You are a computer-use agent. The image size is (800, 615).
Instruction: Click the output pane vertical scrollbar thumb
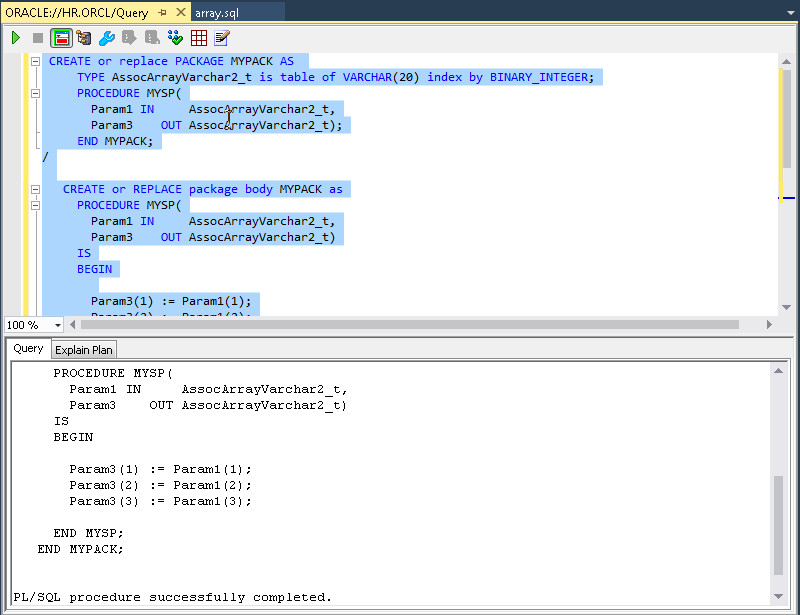coord(779,525)
